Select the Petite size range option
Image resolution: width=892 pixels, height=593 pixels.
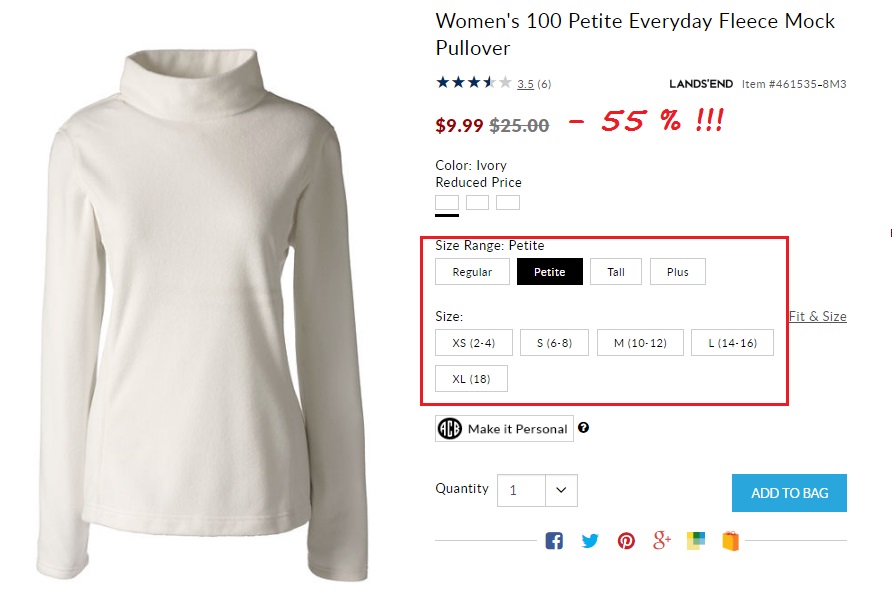tap(549, 272)
